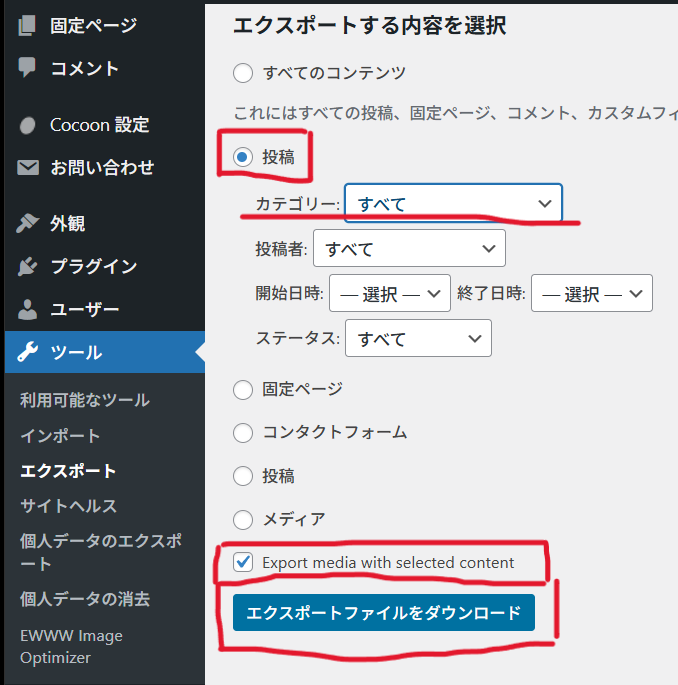The height and width of the screenshot is (685, 678).
Task: Open the 投稿者 dropdown list
Action: coord(409,248)
